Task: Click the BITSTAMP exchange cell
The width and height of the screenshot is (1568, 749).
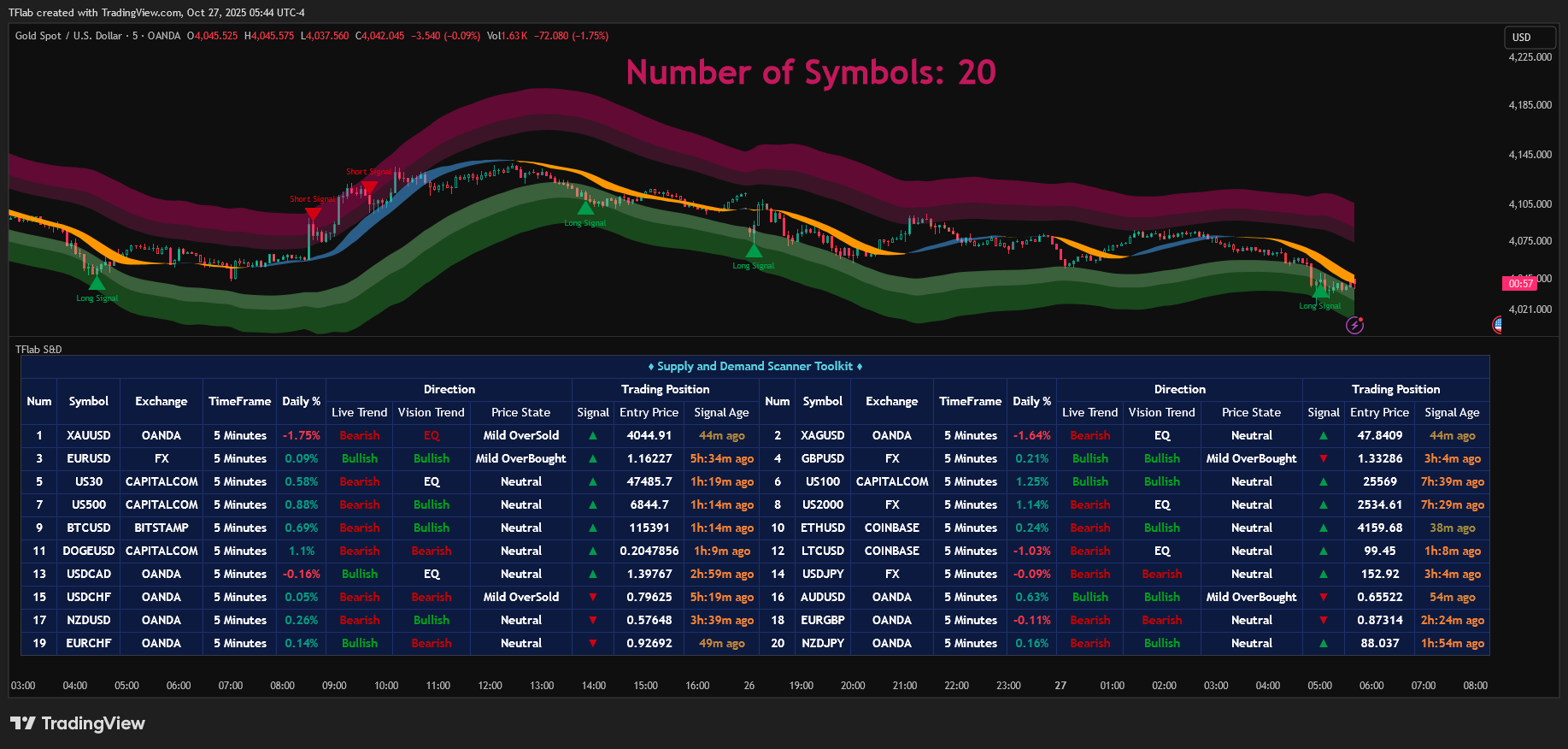Action: click(161, 528)
